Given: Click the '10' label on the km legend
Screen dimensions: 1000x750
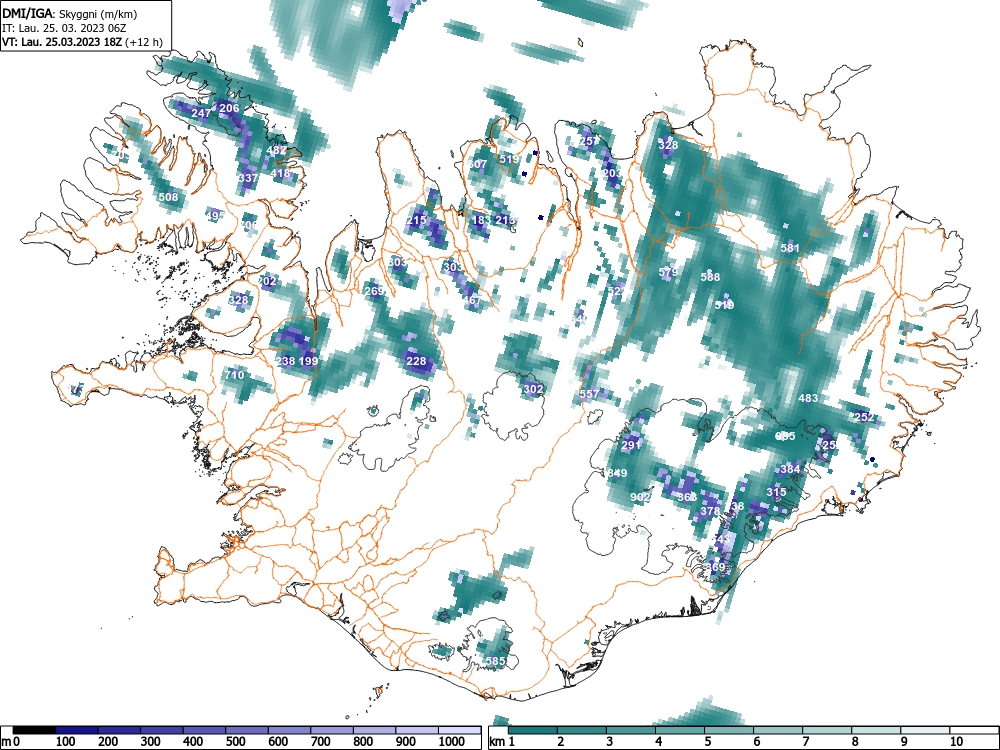Looking at the screenshot, I should pos(955,742).
